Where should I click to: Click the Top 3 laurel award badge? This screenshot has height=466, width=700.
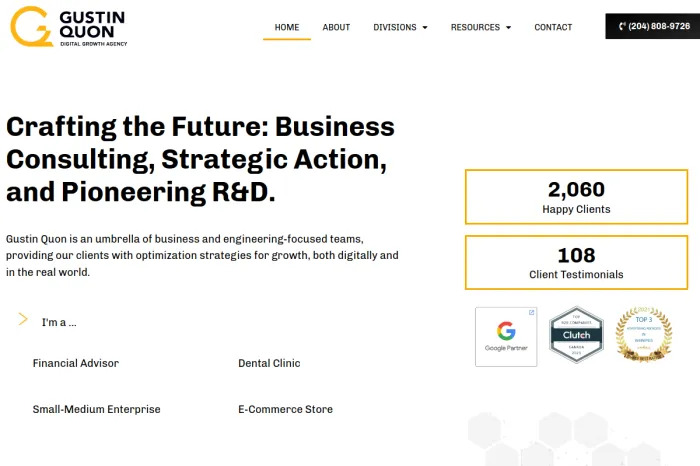pos(643,334)
